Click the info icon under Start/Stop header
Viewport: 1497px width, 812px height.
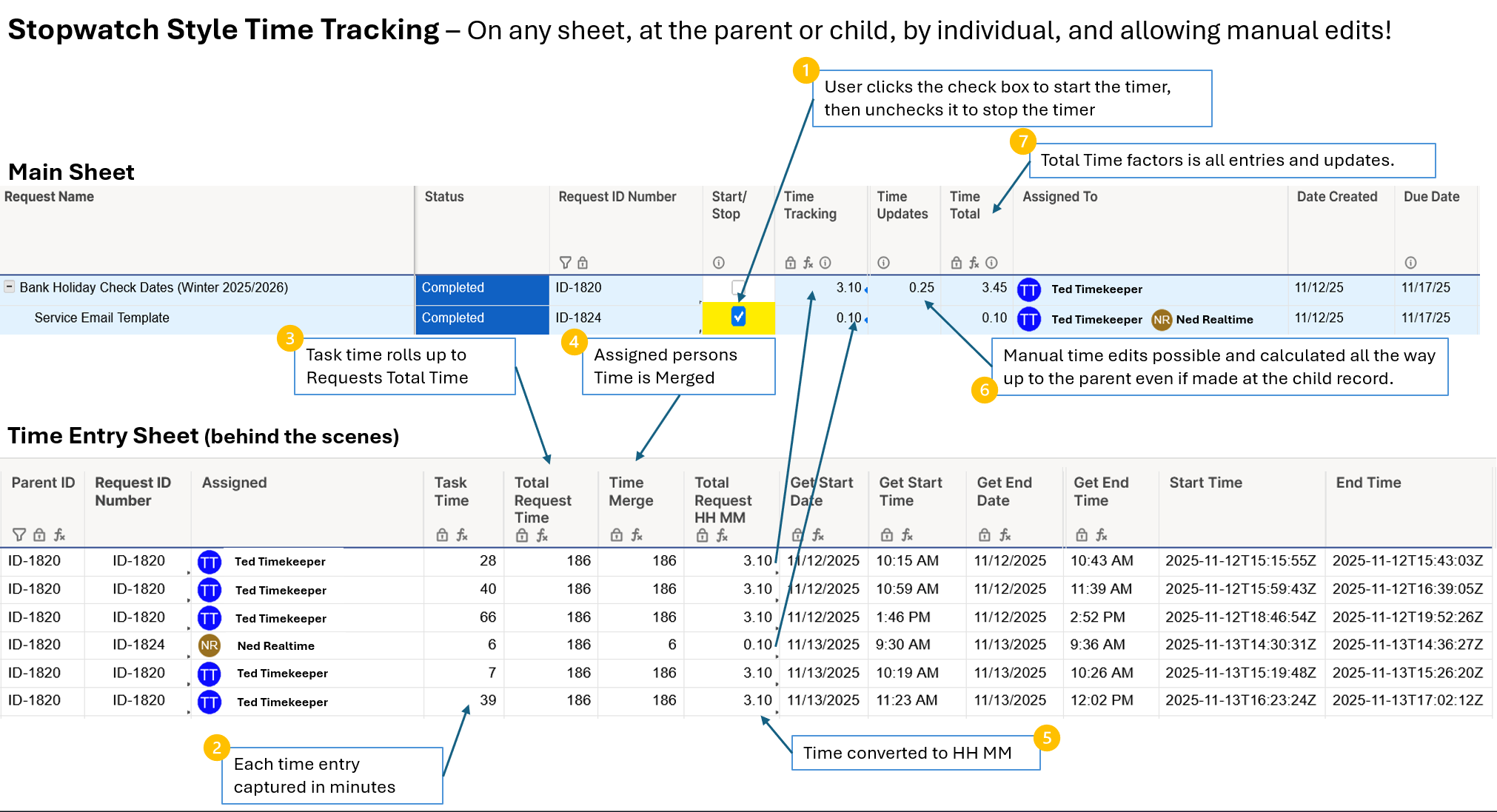[x=718, y=263]
